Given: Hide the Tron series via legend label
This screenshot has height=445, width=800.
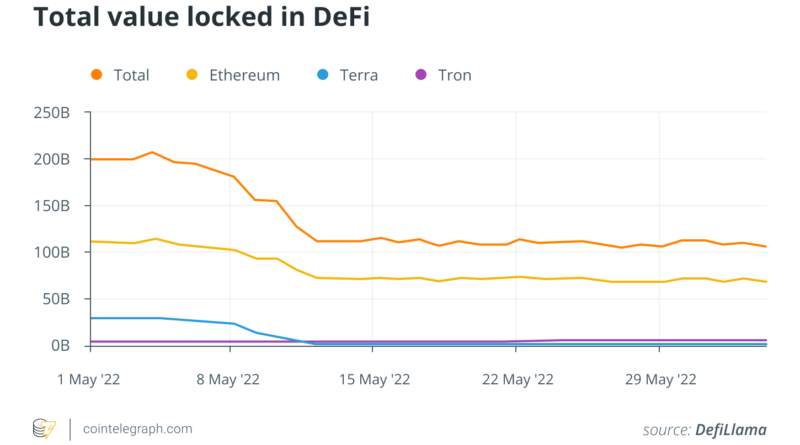Looking at the screenshot, I should [x=455, y=75].
